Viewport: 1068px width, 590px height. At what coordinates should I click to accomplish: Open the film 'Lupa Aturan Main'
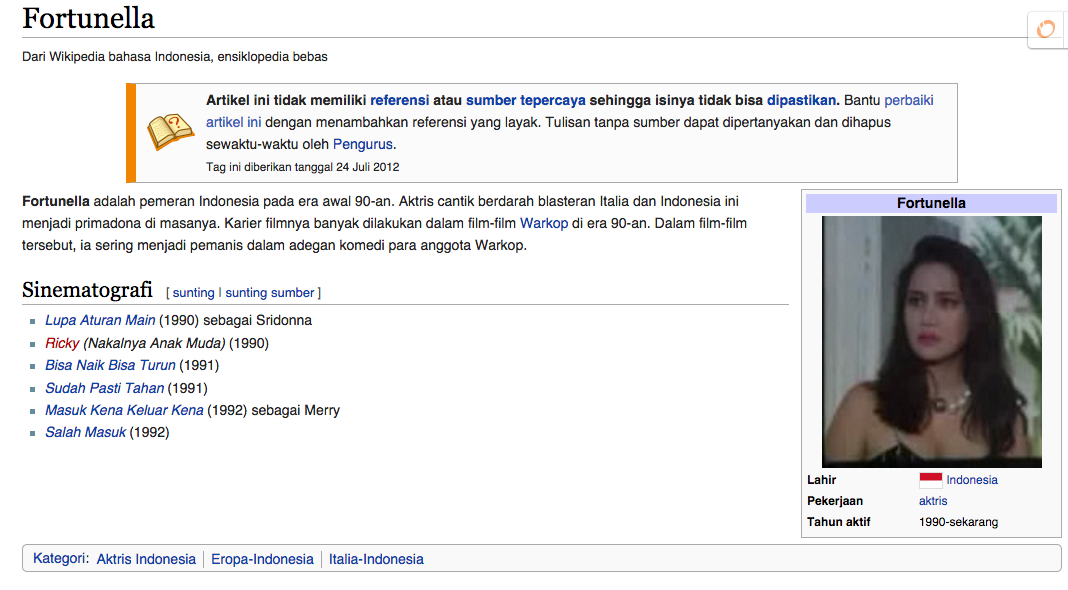(100, 320)
